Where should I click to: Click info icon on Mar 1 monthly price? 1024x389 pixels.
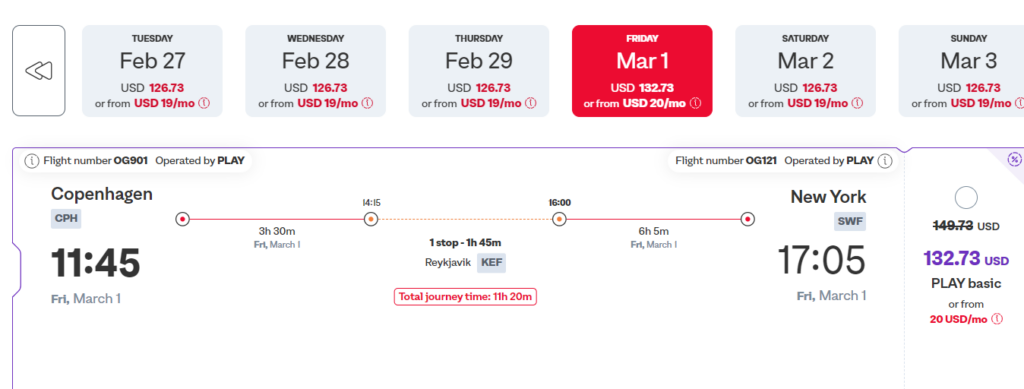pyautogui.click(x=695, y=103)
